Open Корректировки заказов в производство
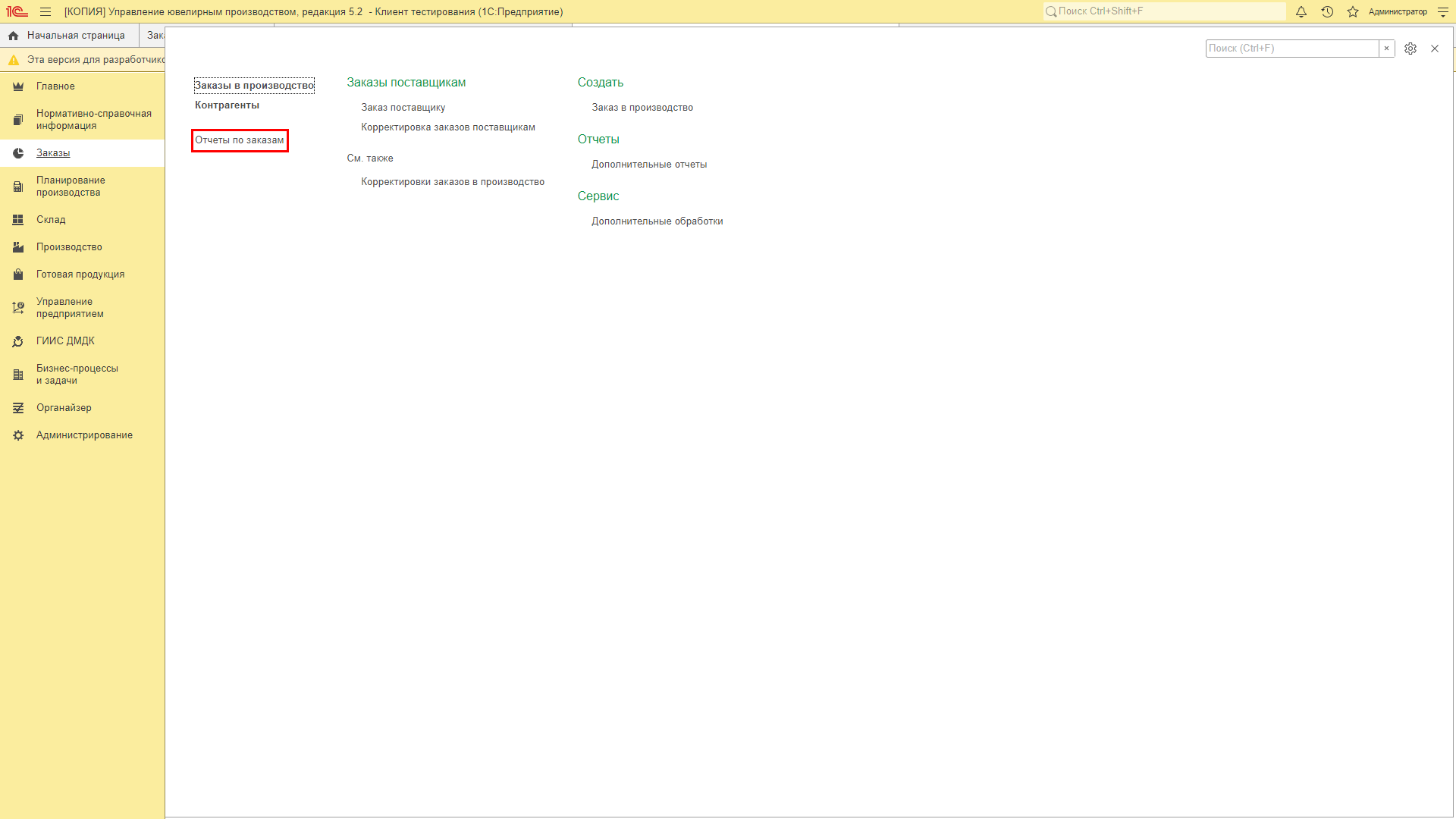 [453, 182]
